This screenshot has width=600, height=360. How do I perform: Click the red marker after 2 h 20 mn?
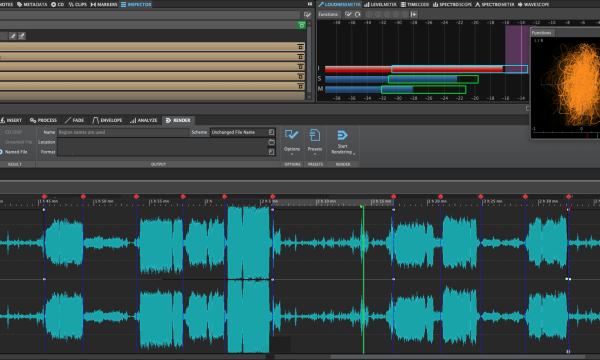tap(440, 196)
